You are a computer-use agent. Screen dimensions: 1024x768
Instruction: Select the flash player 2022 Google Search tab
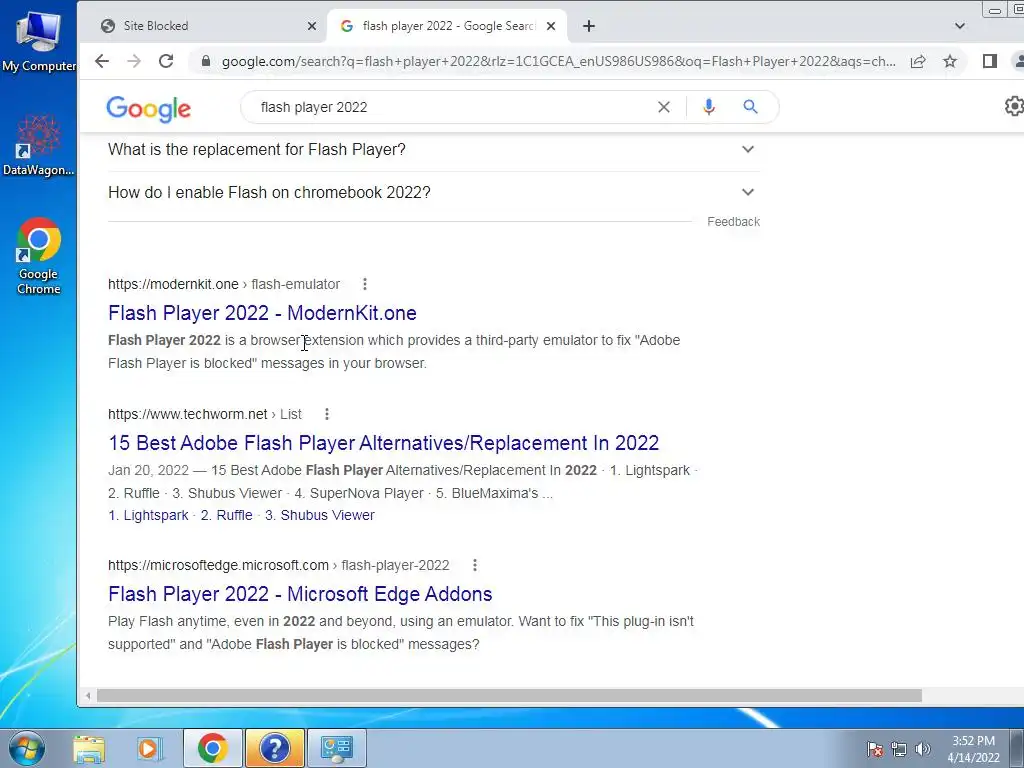click(x=447, y=26)
